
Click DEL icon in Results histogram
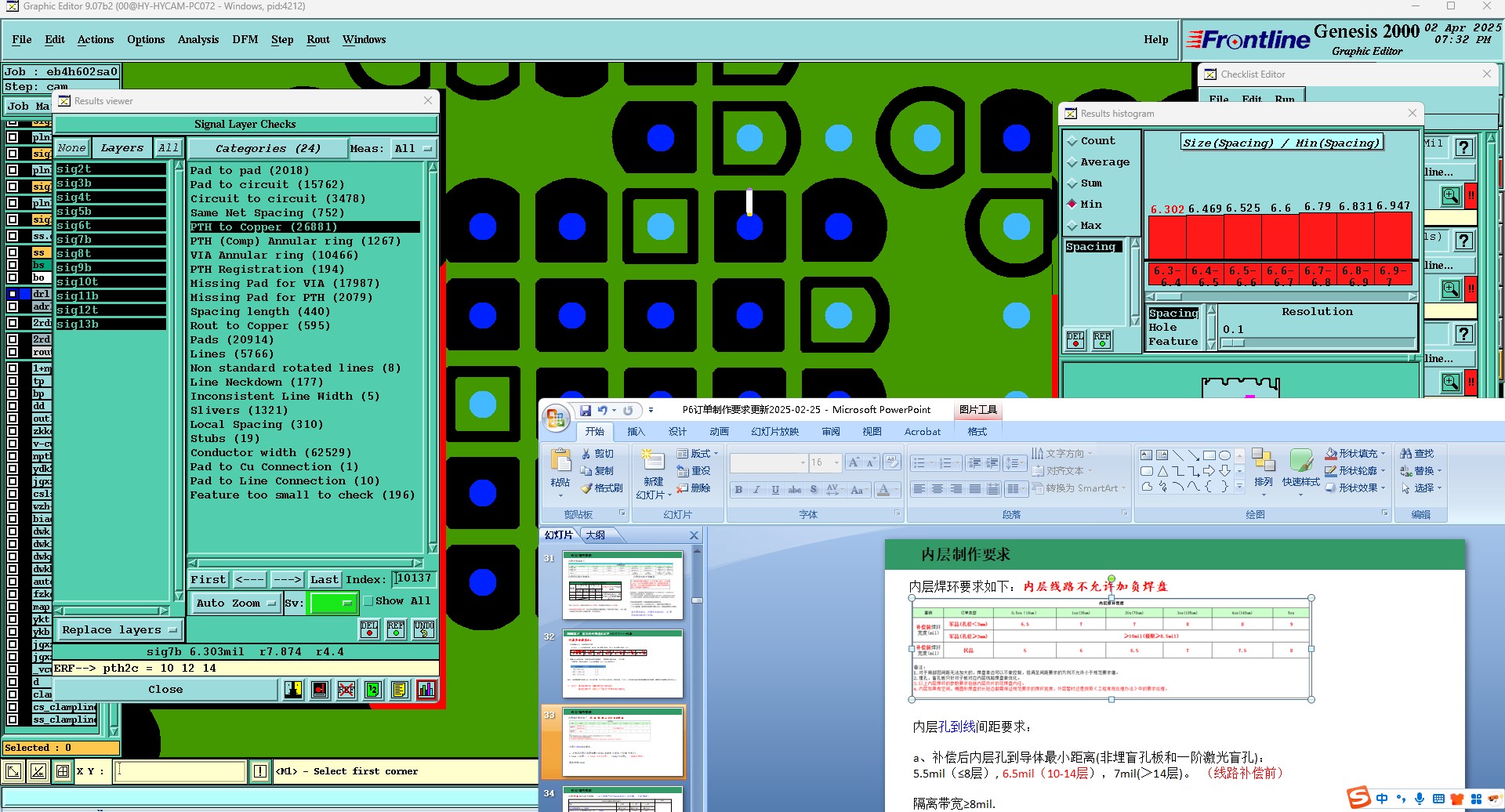1075,340
